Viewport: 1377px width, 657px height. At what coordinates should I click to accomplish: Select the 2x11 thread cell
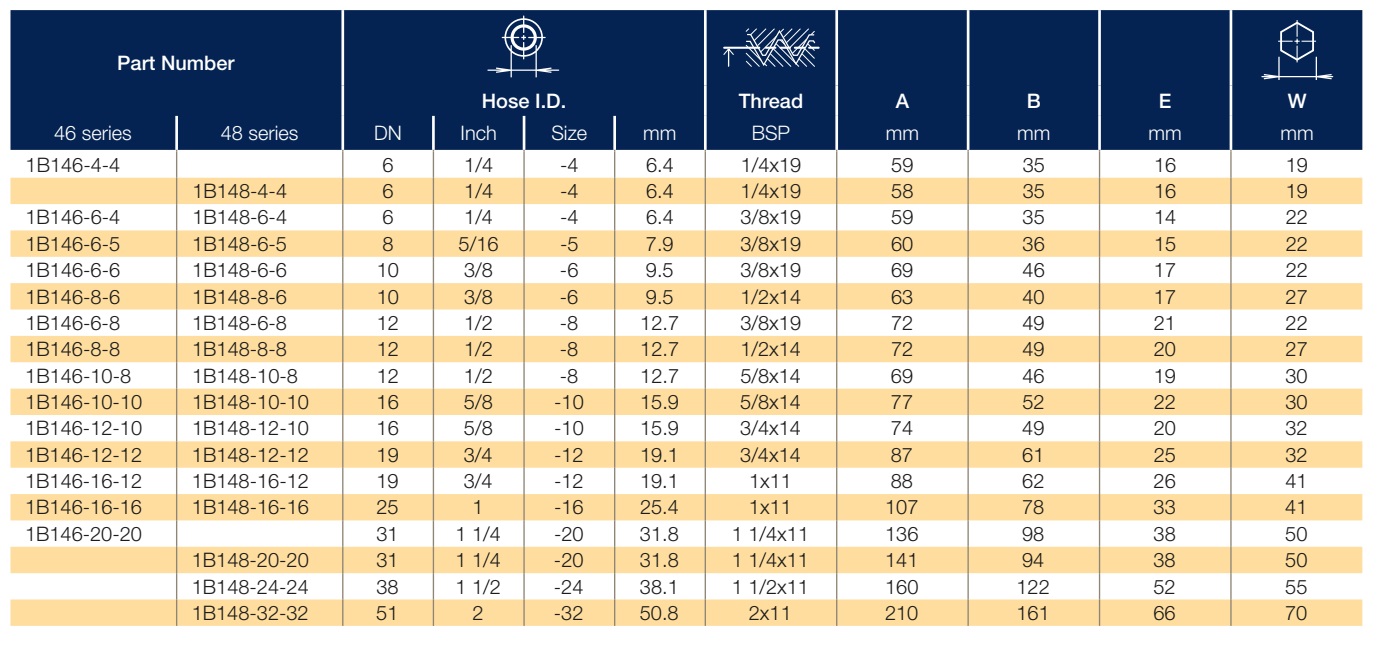(770, 613)
